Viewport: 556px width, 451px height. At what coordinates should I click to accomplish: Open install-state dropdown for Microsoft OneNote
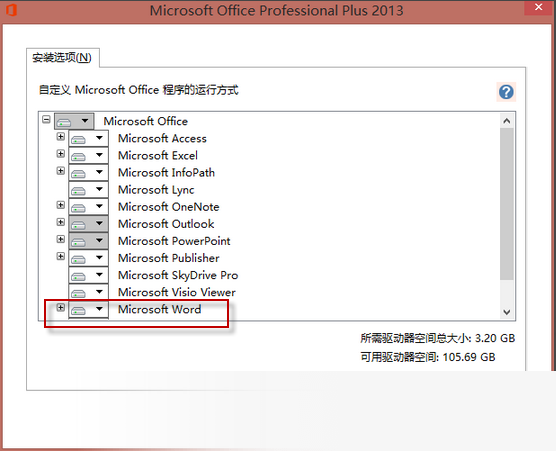click(88, 207)
